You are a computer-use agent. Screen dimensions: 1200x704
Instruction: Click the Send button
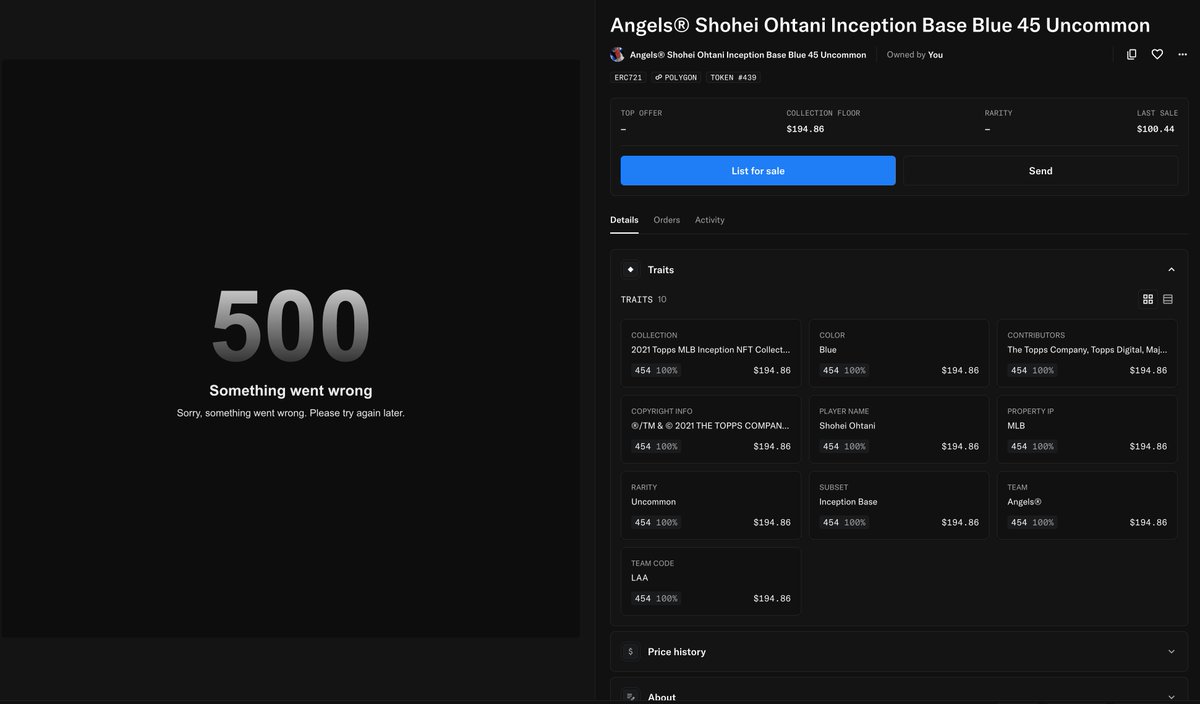click(x=1041, y=171)
